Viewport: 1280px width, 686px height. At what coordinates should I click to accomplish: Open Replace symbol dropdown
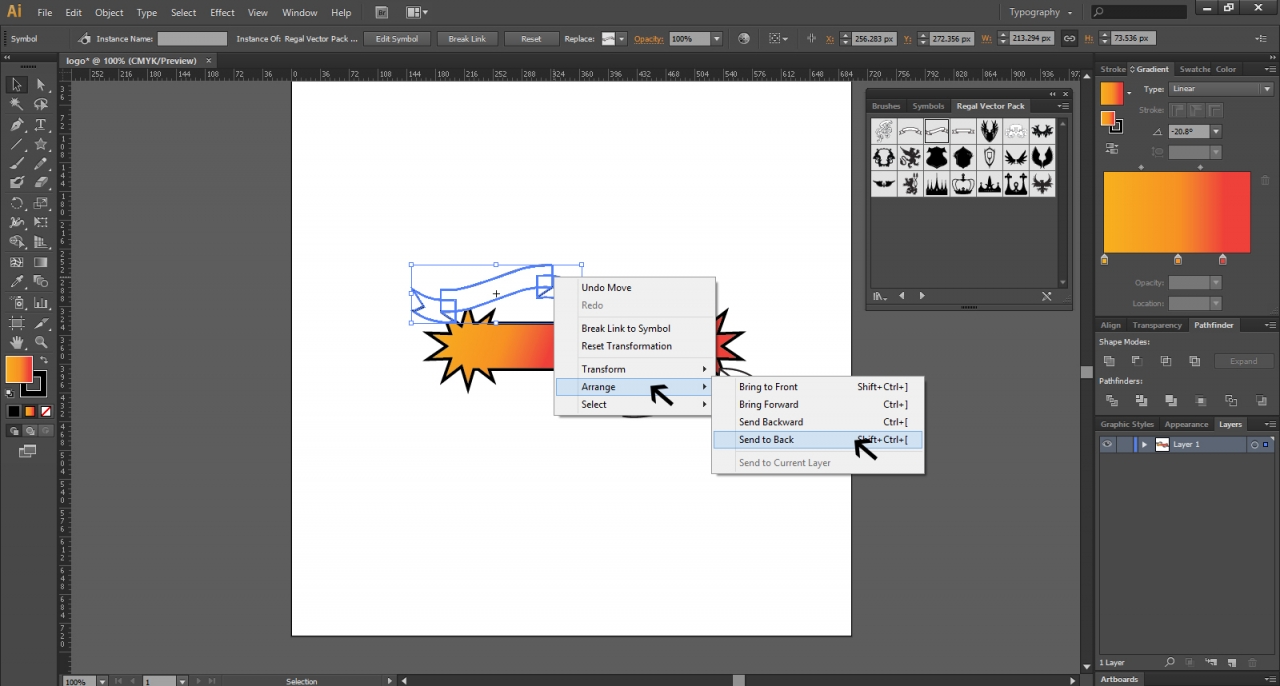(621, 39)
